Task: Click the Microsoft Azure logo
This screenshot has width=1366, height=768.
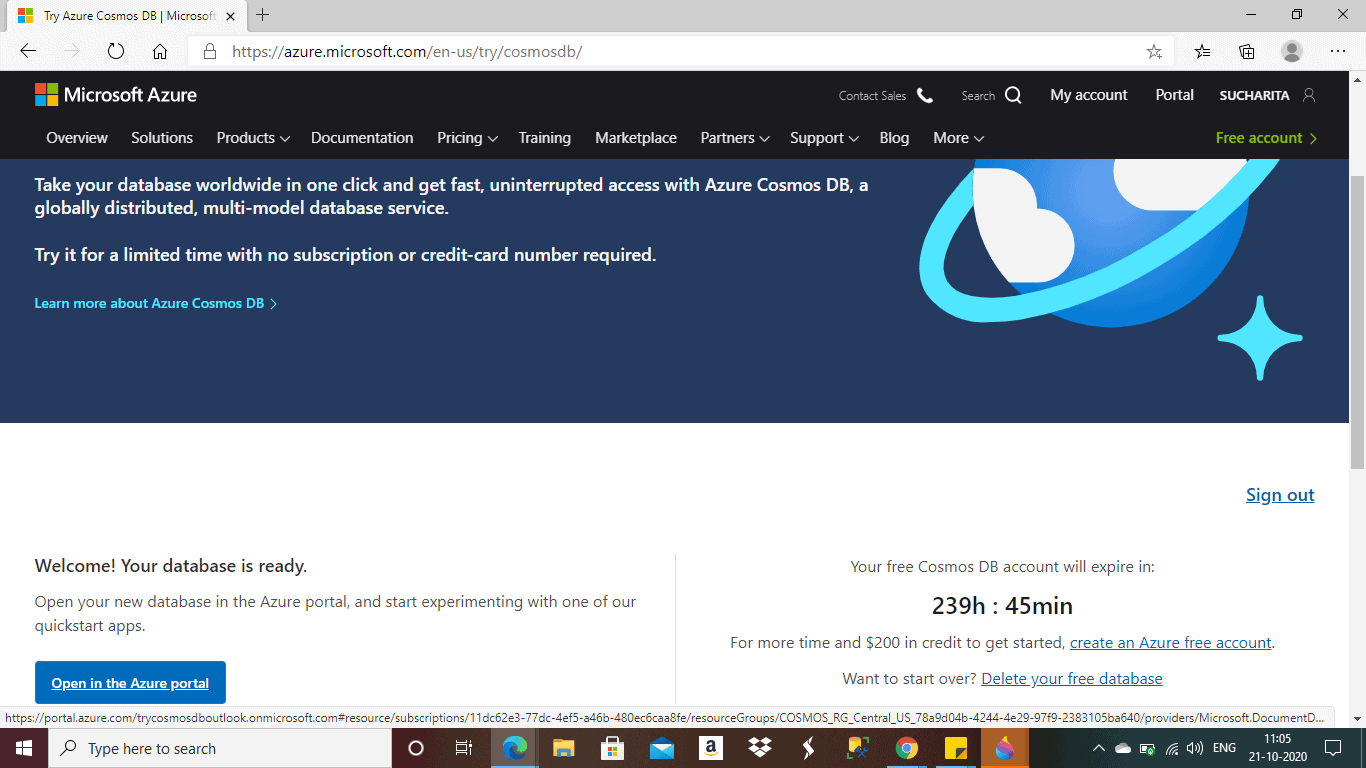Action: pos(116,95)
